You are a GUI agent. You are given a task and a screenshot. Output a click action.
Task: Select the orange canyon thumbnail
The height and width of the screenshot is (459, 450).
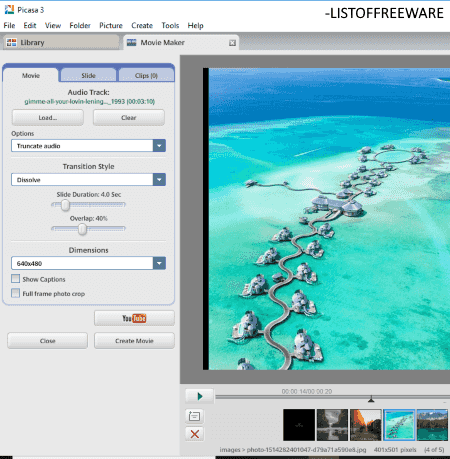pos(366,425)
